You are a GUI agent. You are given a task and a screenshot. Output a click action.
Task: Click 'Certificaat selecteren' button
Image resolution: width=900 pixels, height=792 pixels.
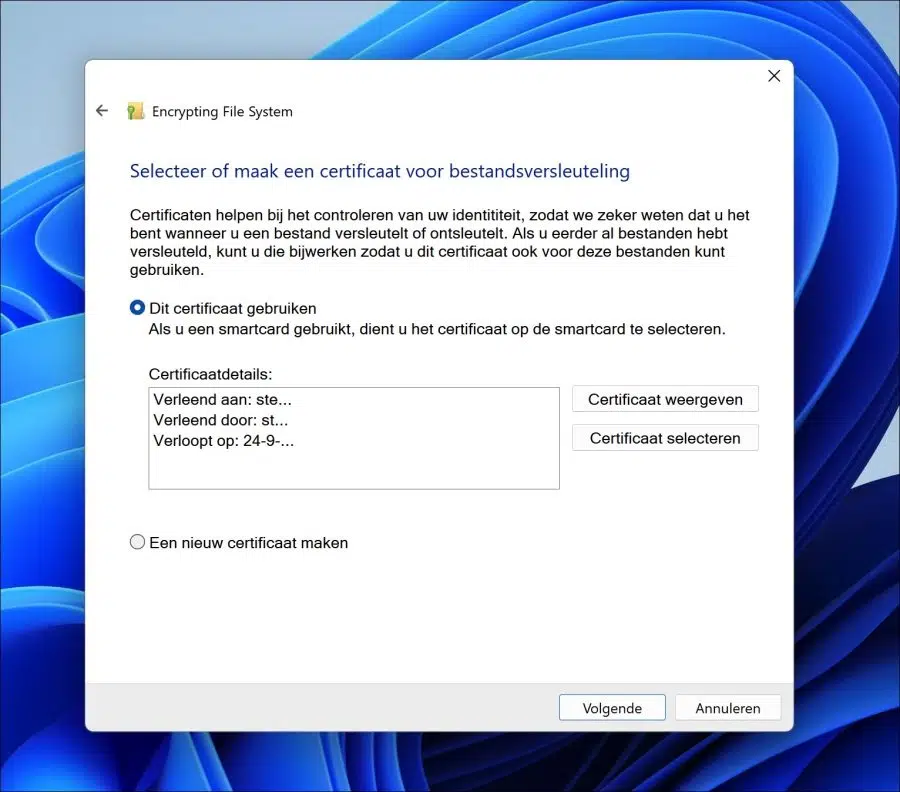coord(665,438)
